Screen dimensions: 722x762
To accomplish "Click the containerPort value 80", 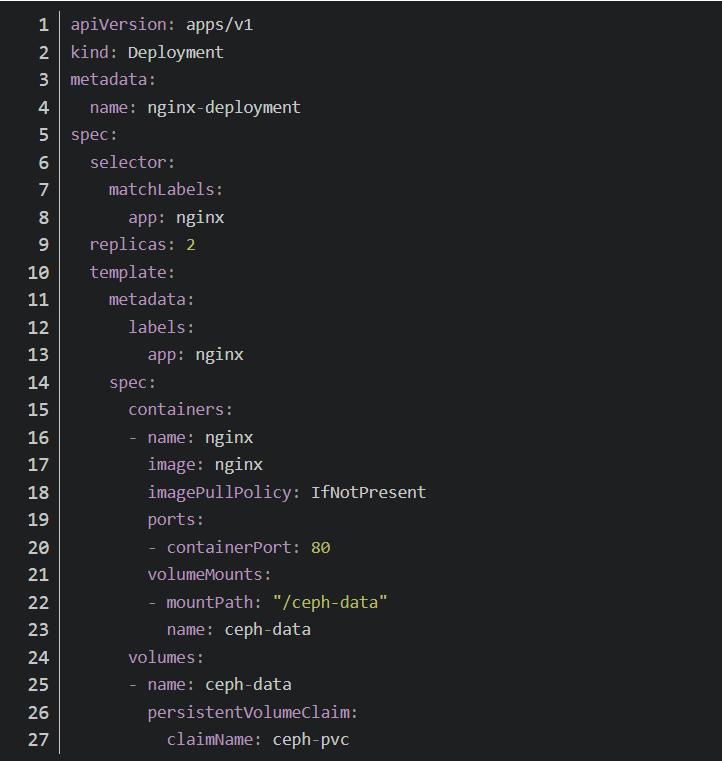I will [x=321, y=548].
